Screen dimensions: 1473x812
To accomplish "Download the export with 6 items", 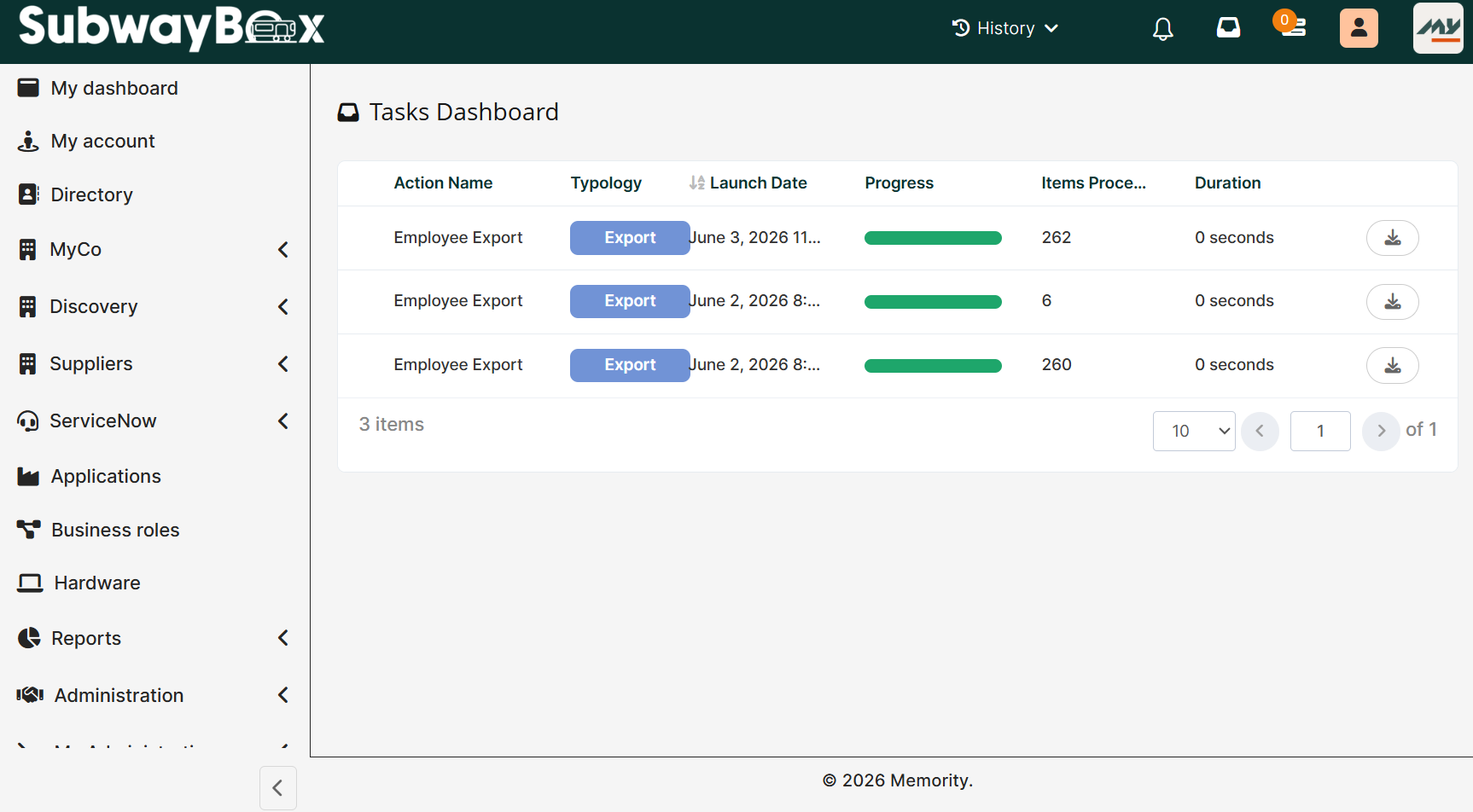I will [x=1392, y=302].
